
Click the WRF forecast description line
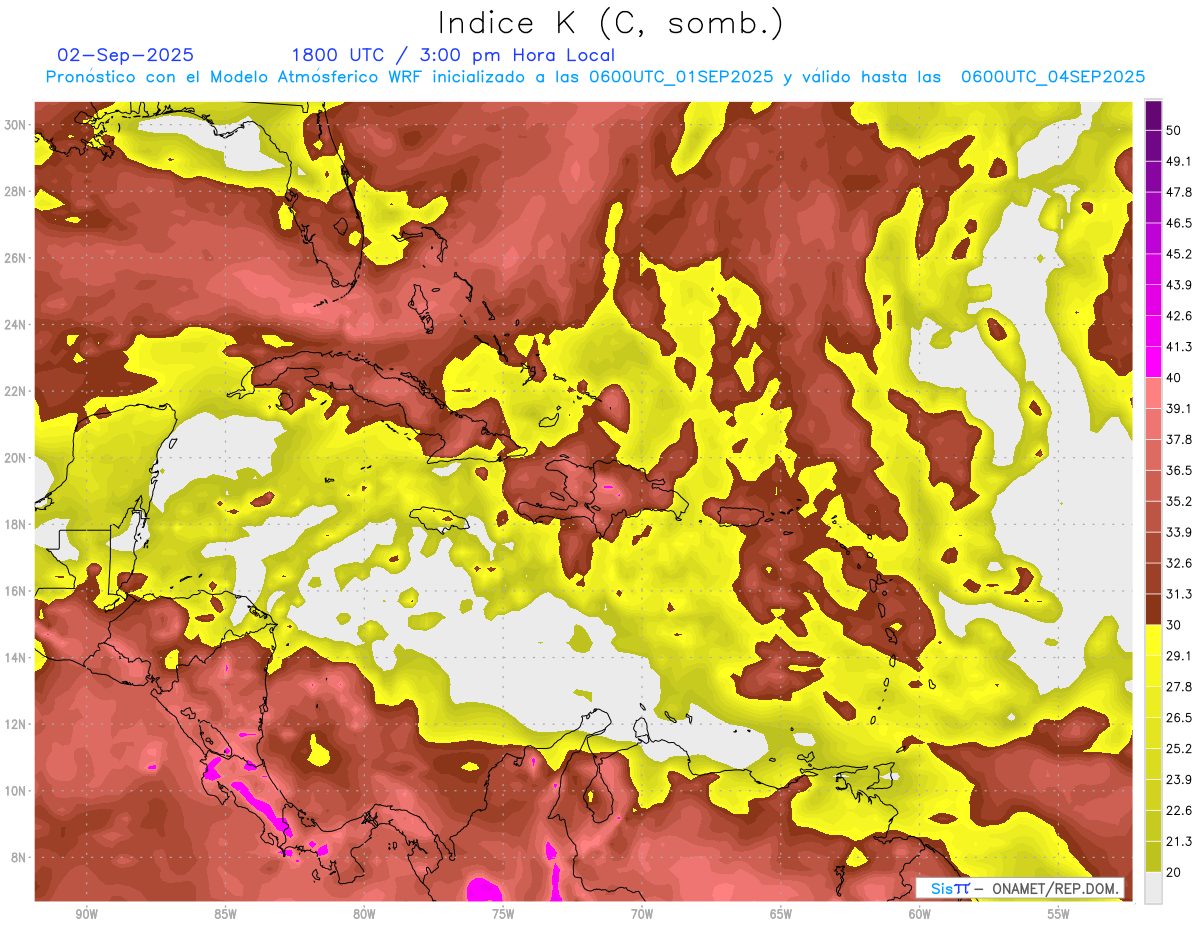[x=595, y=77]
